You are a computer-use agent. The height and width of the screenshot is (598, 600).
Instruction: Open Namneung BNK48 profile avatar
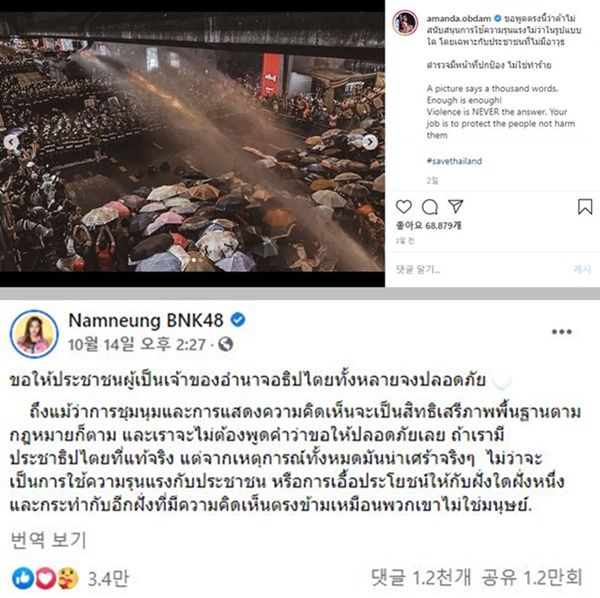(34, 334)
